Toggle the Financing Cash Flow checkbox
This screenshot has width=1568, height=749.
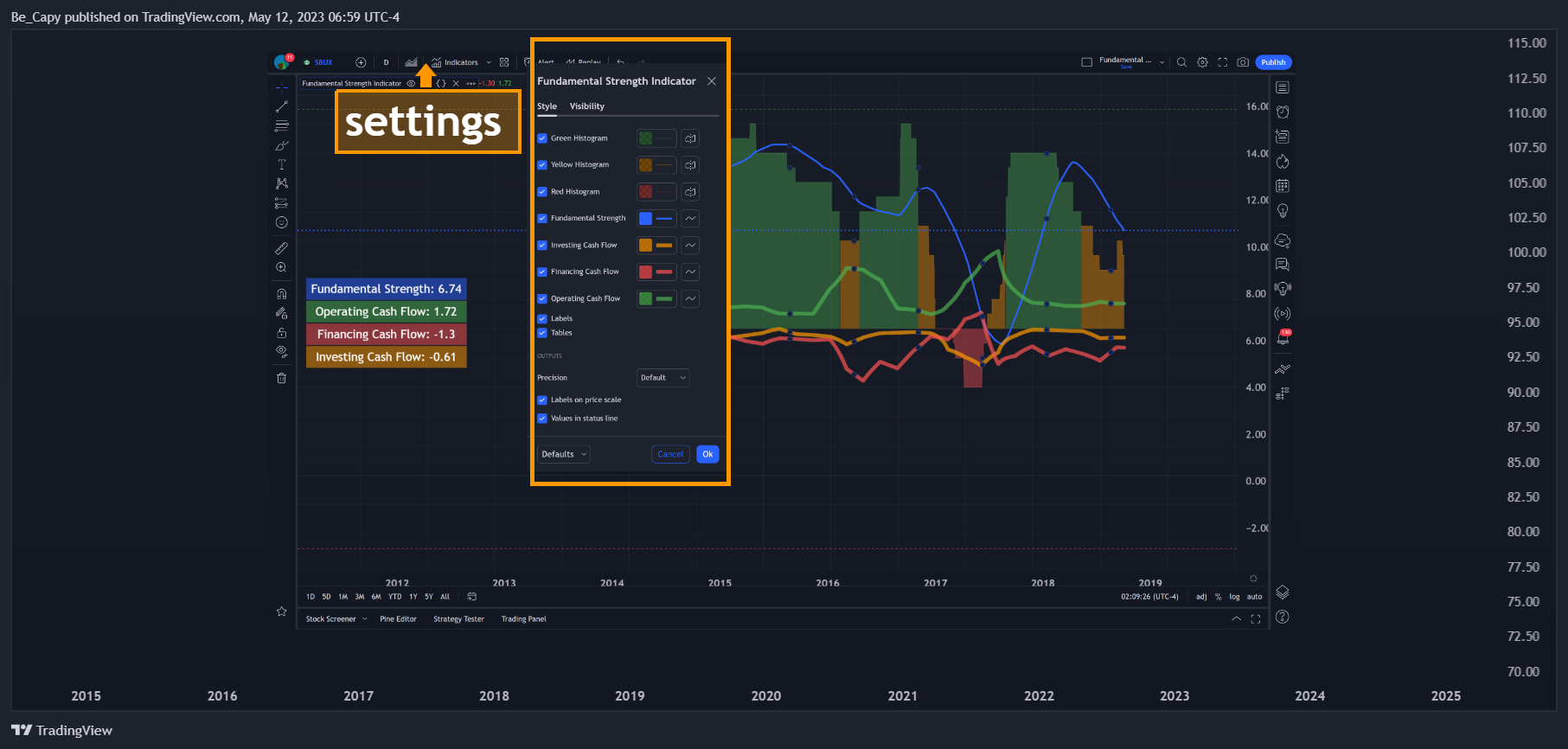point(542,272)
